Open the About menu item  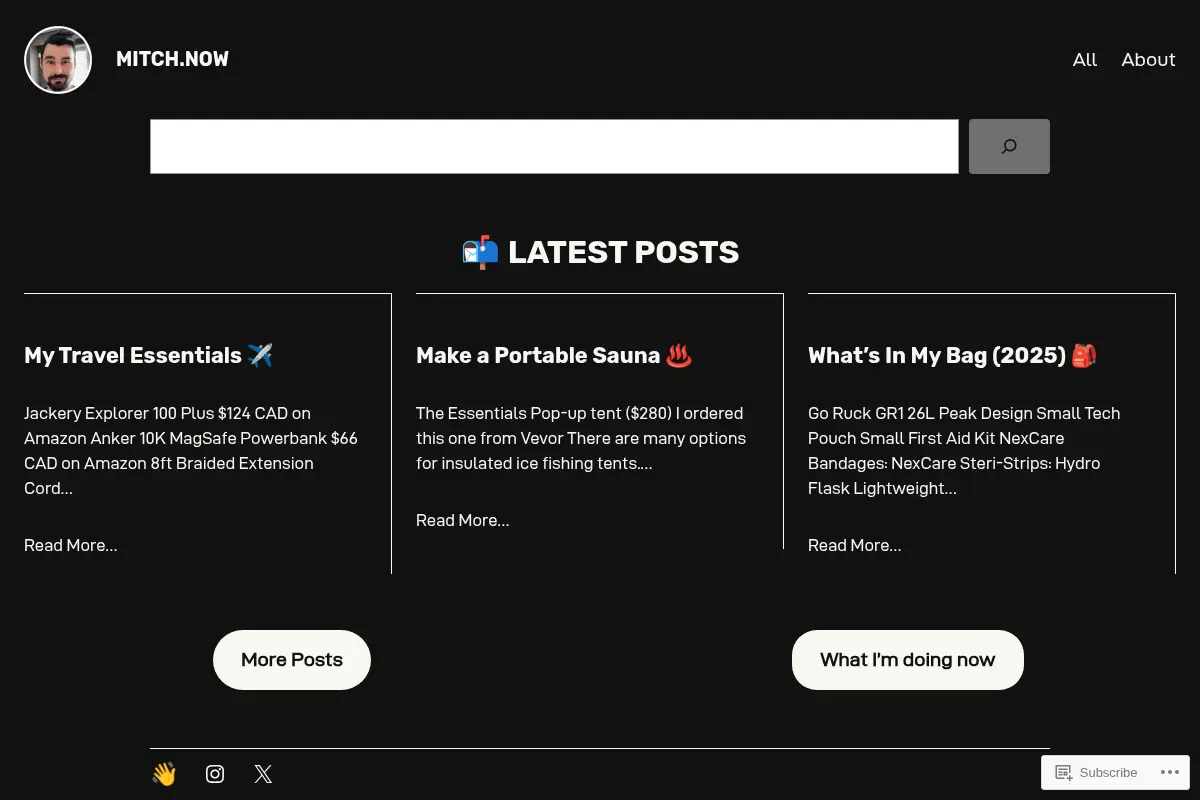click(1148, 59)
